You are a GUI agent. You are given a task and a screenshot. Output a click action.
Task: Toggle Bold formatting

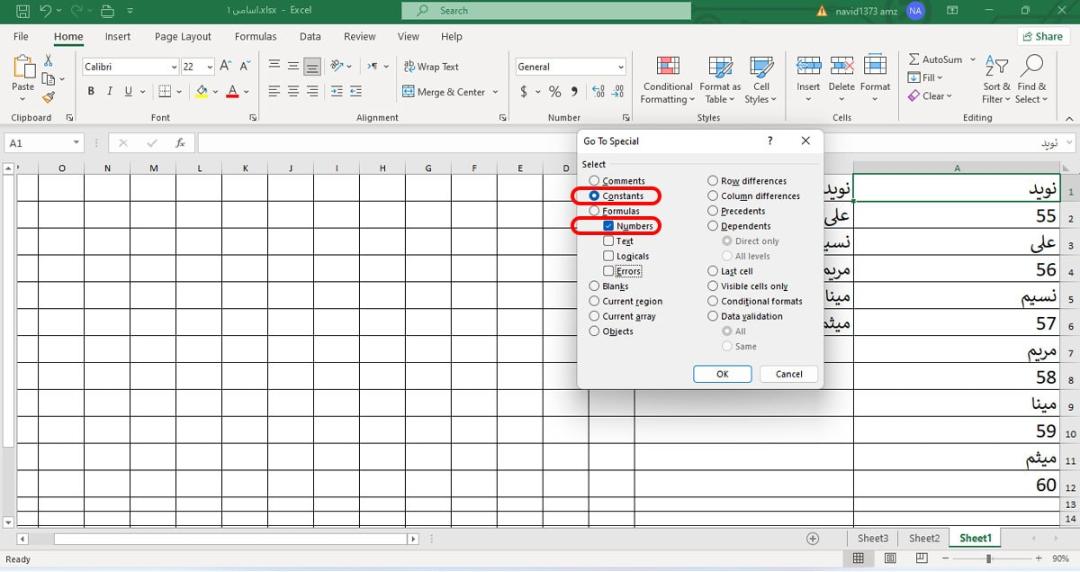(x=91, y=91)
